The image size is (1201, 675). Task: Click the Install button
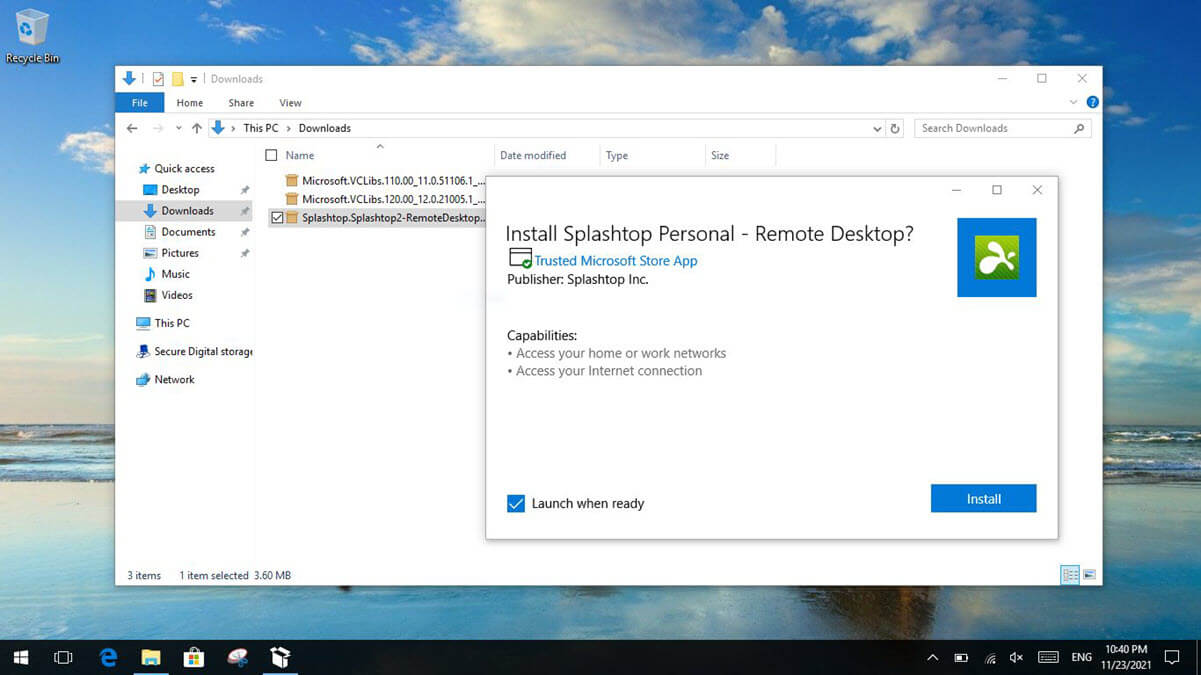983,498
